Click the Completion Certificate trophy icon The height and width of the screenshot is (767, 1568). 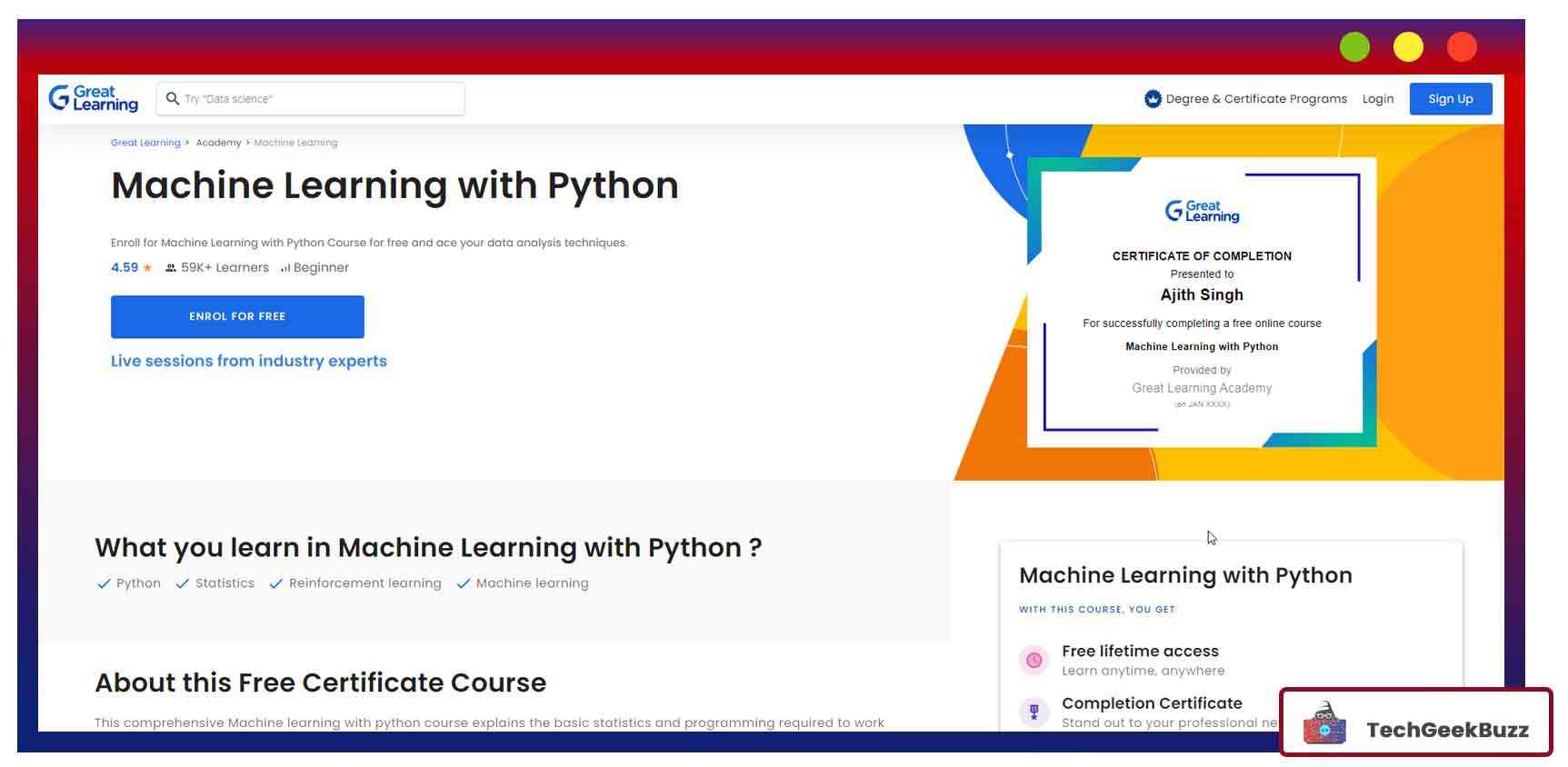tap(1034, 712)
